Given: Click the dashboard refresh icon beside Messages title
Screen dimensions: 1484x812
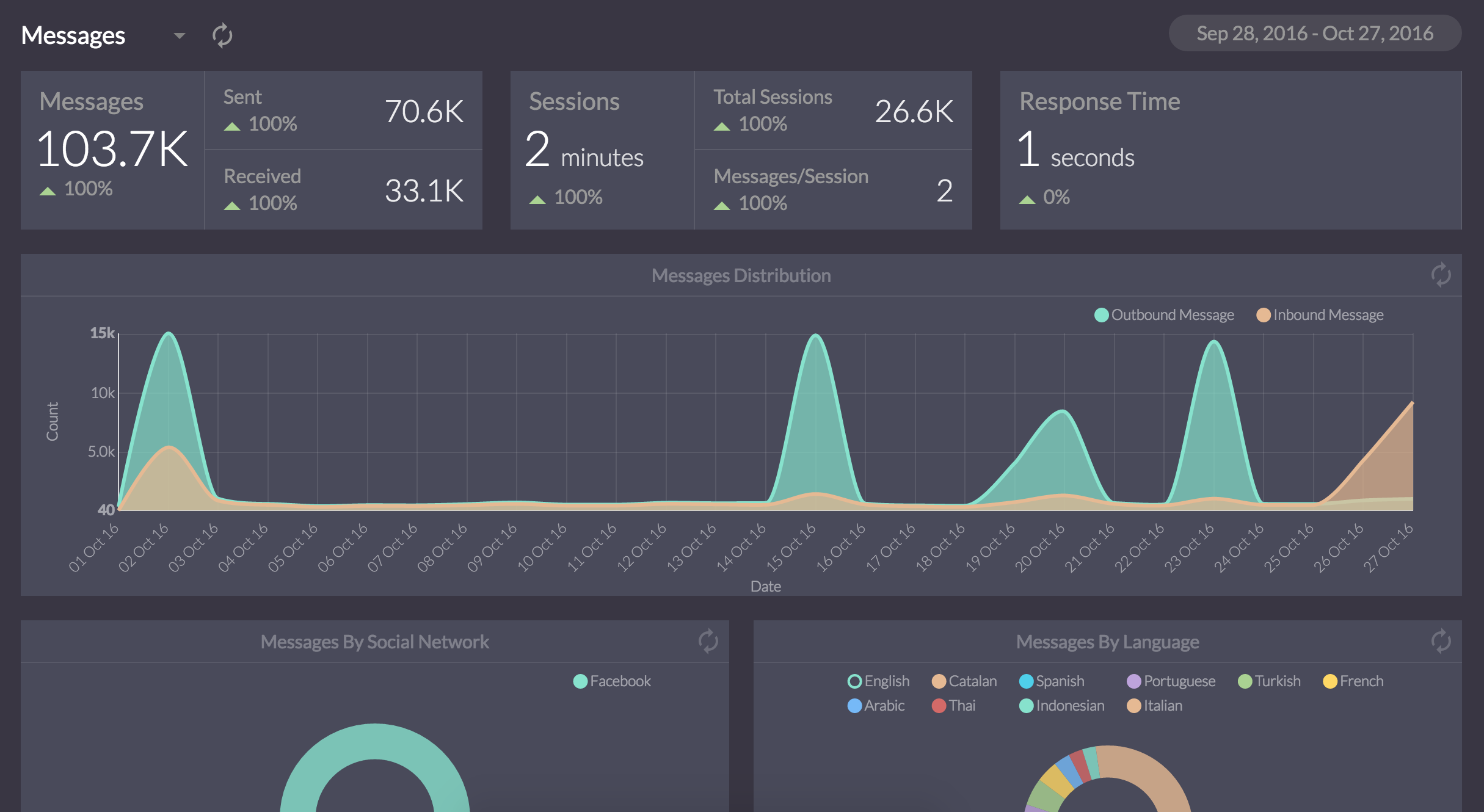Looking at the screenshot, I should (222, 35).
